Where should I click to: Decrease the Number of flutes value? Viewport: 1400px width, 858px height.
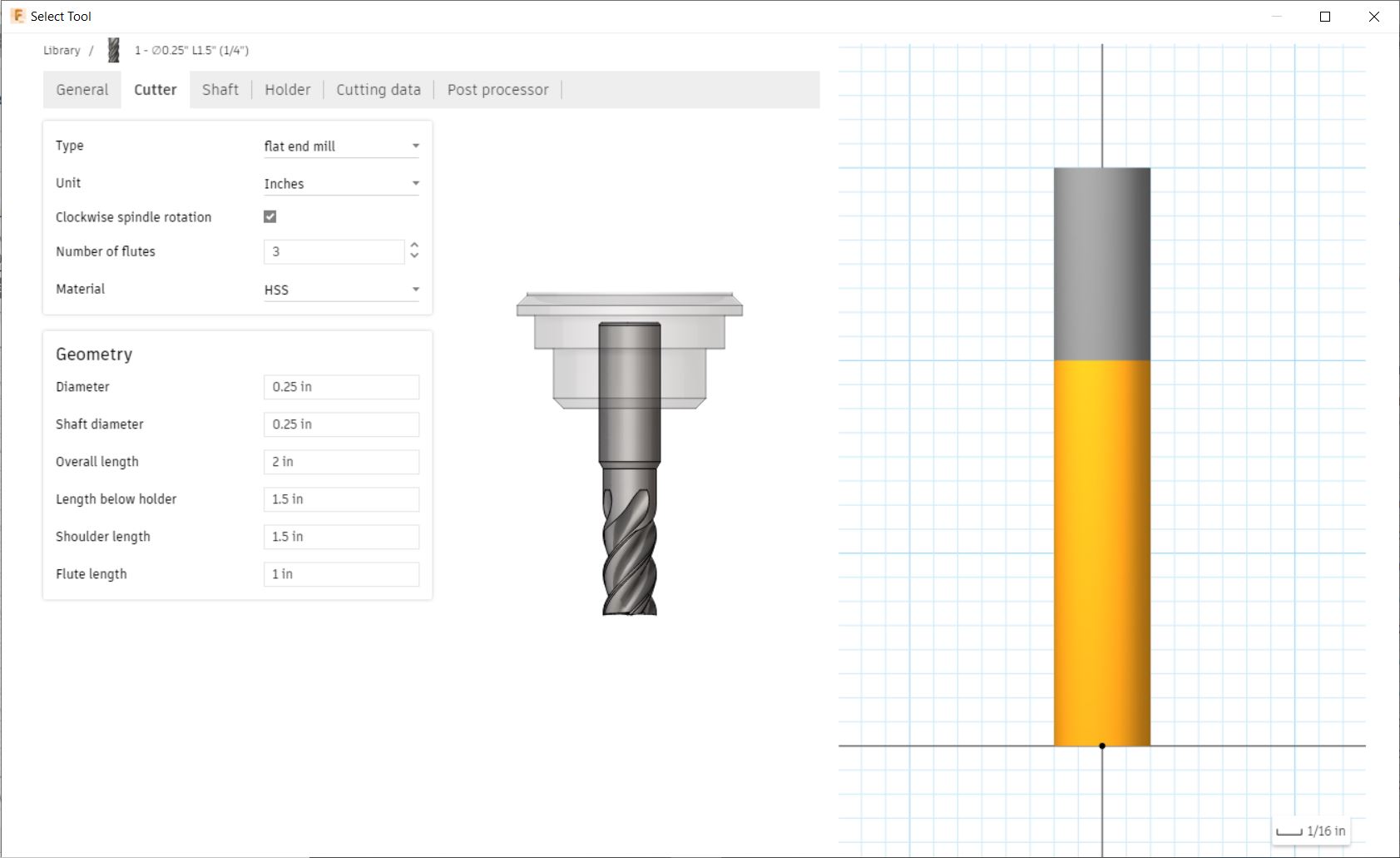tap(414, 256)
